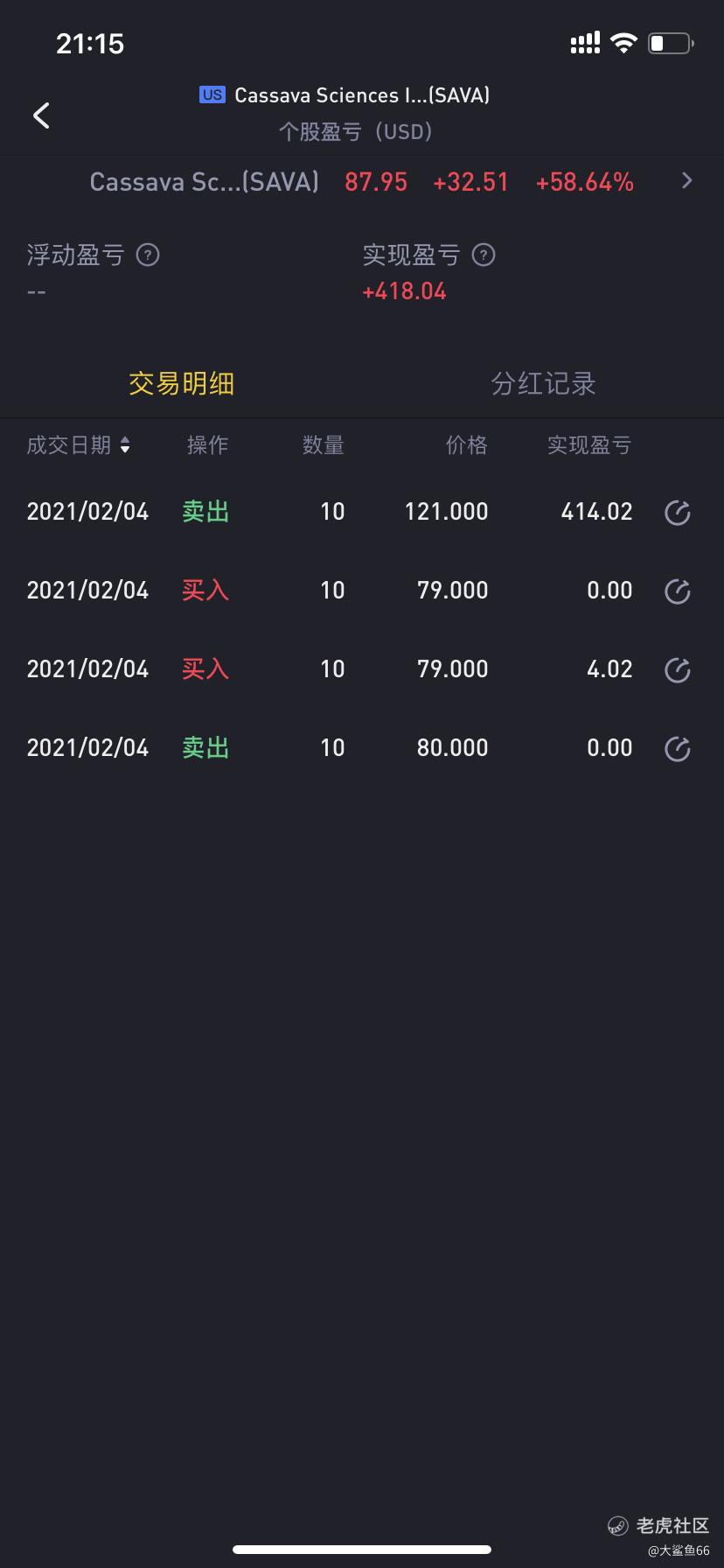Screen dimensions: 724x1568
Task: Switch to 交易明细 tab
Action: (x=181, y=383)
